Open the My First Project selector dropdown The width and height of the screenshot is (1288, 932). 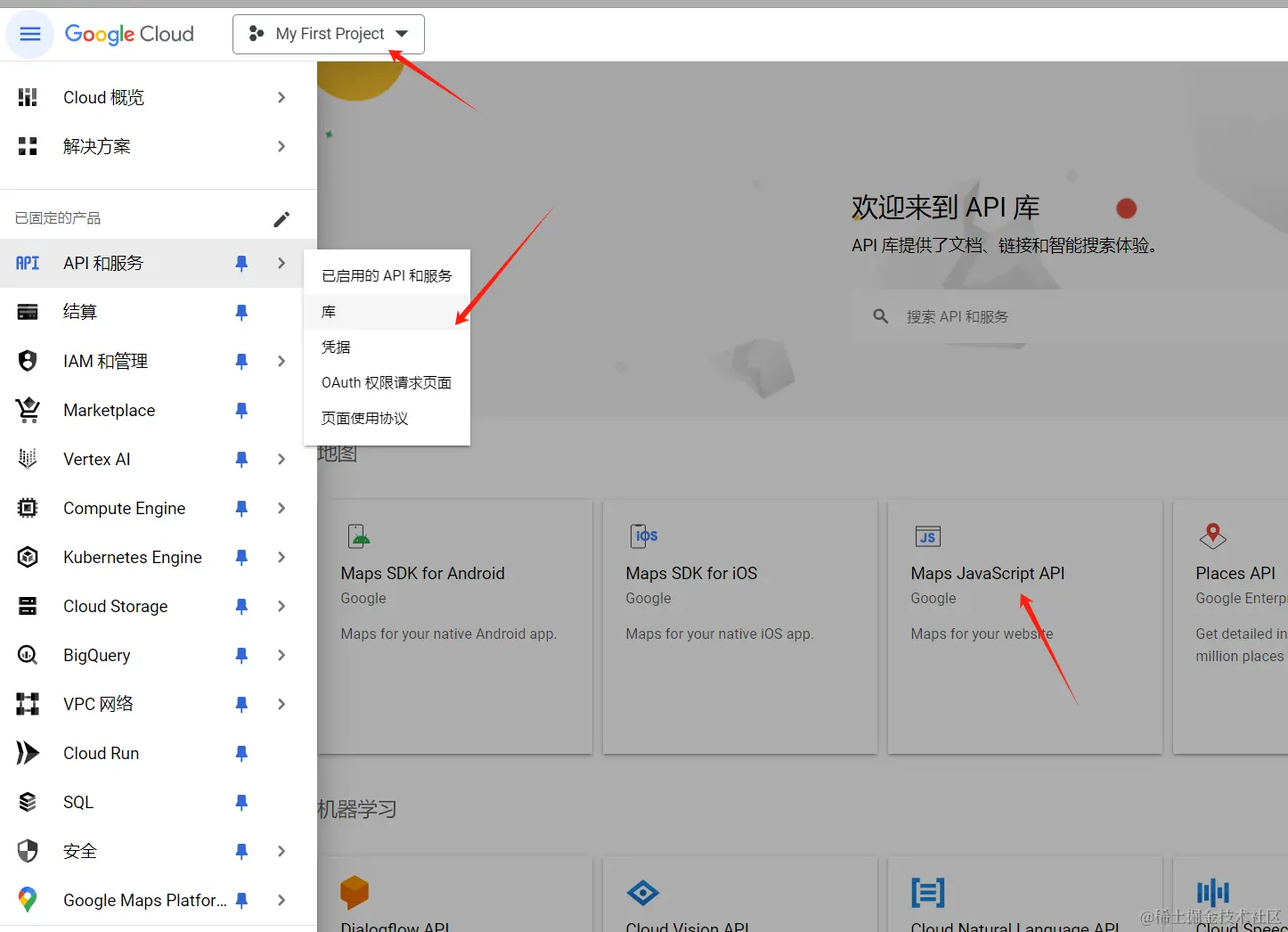(328, 34)
